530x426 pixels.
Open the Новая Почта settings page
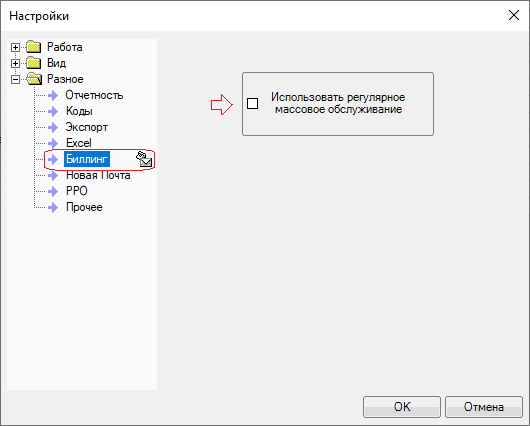98,175
